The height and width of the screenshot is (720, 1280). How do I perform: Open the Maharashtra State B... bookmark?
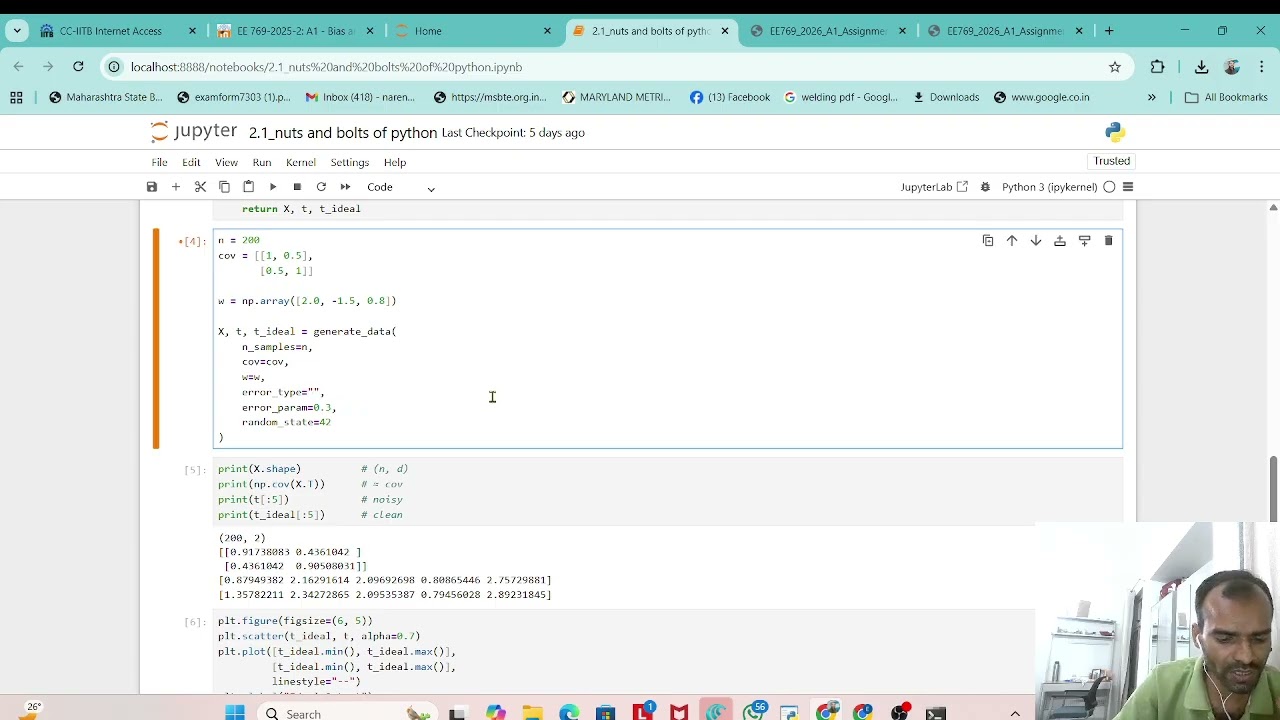click(x=105, y=97)
